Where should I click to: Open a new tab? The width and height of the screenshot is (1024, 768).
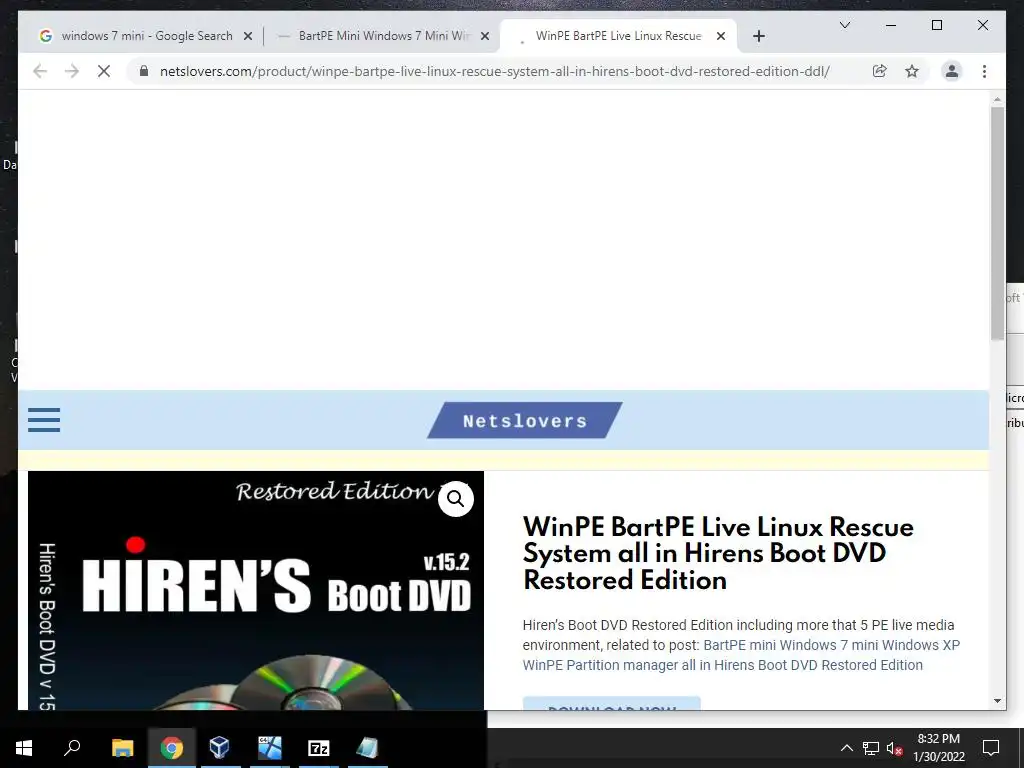tap(758, 36)
